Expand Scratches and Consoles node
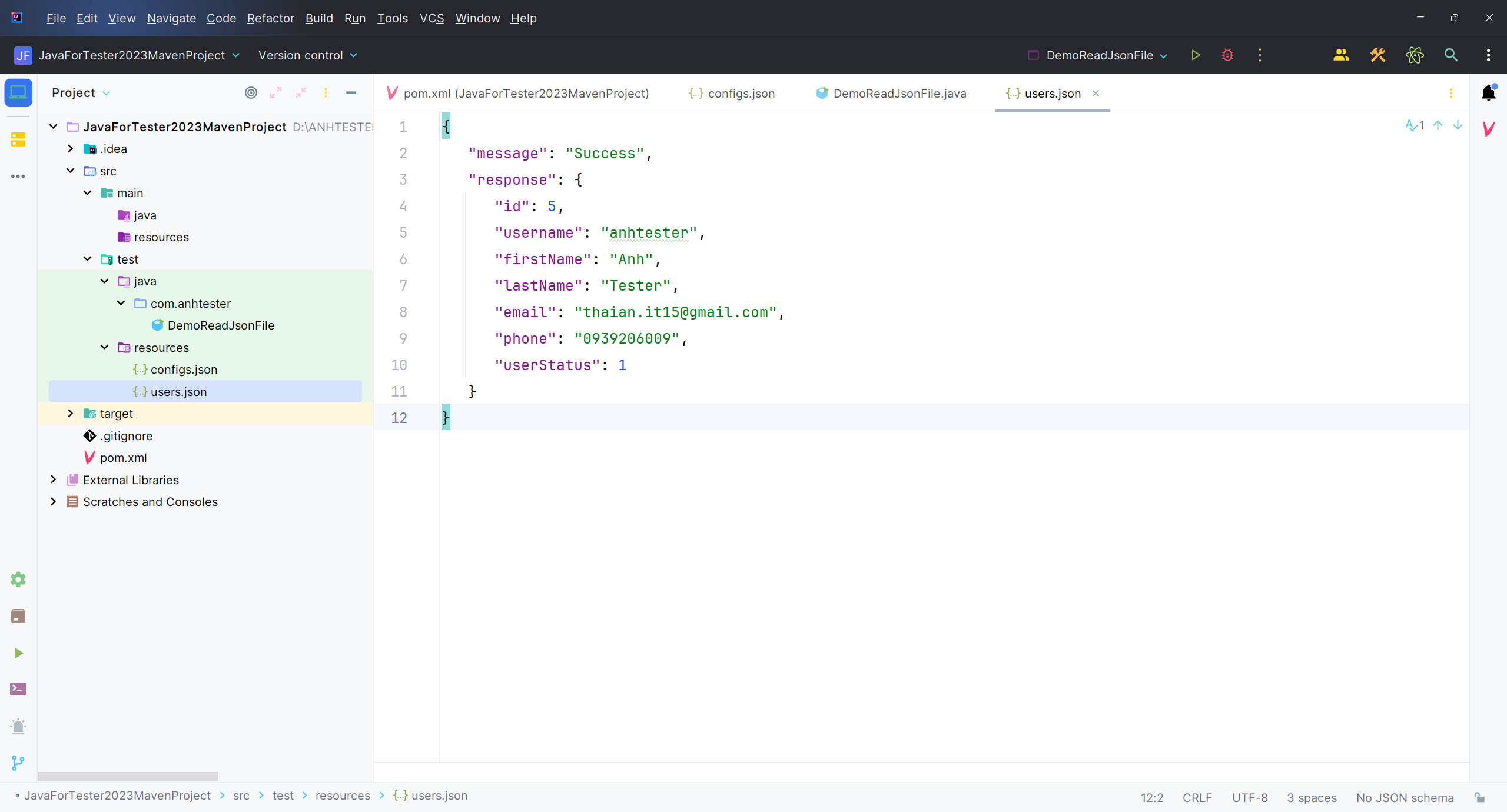Image resolution: width=1507 pixels, height=812 pixels. pos(54,502)
